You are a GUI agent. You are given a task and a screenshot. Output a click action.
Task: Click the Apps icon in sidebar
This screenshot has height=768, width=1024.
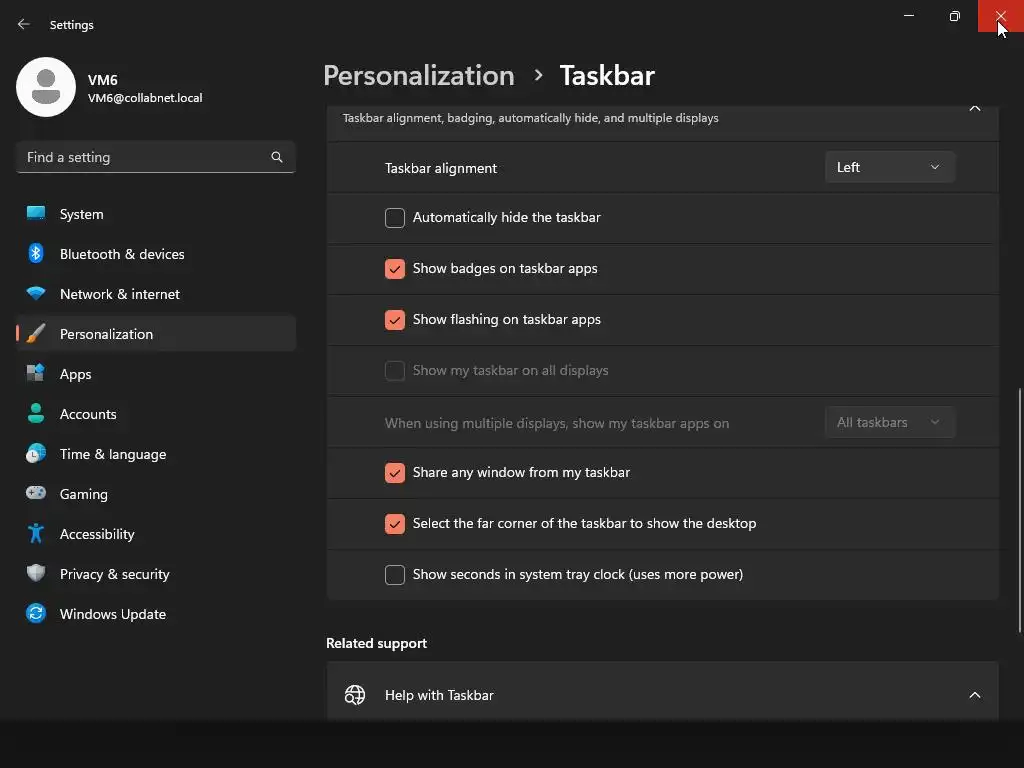point(36,374)
